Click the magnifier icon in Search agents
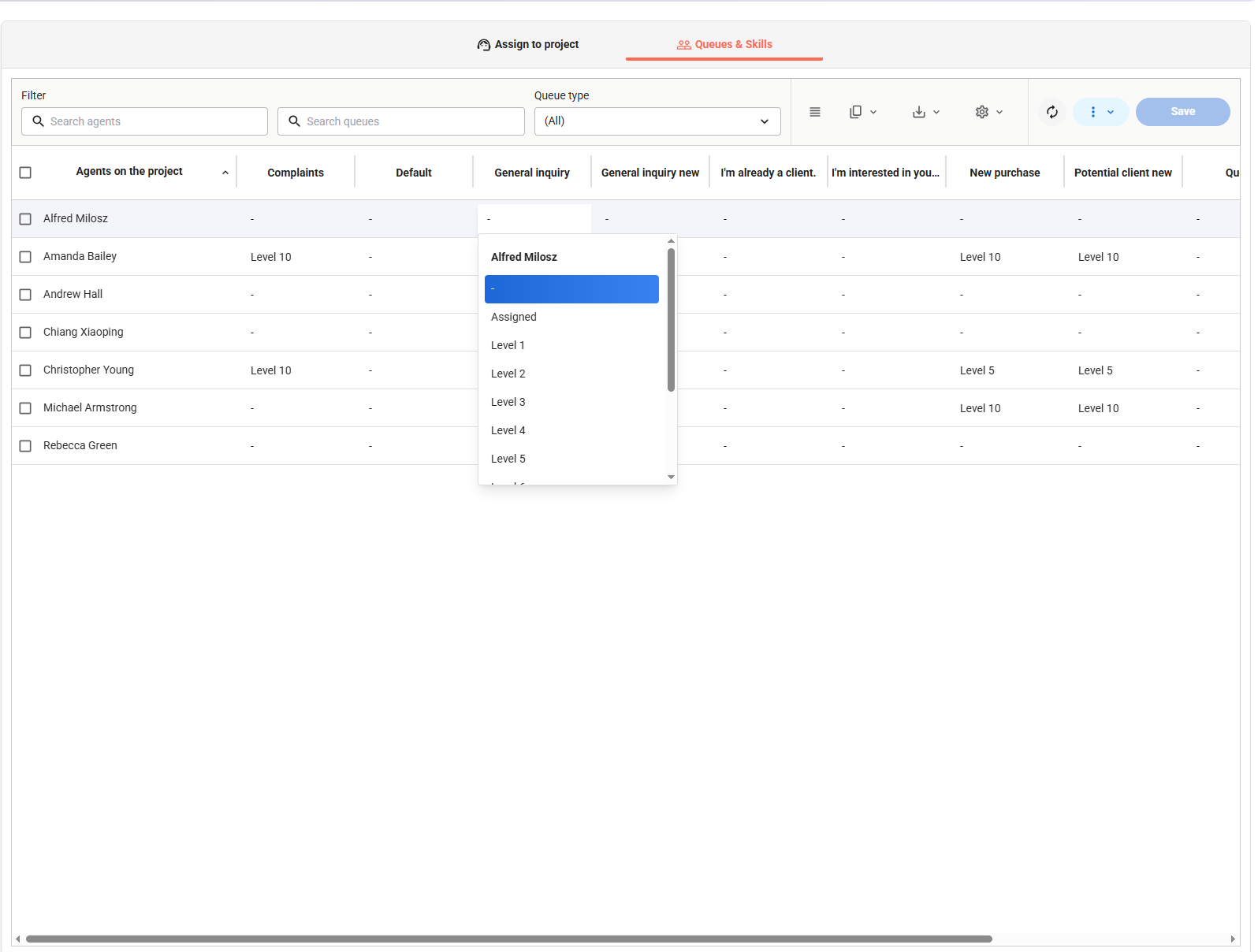Viewport: 1258px width, 952px height. tap(38, 121)
